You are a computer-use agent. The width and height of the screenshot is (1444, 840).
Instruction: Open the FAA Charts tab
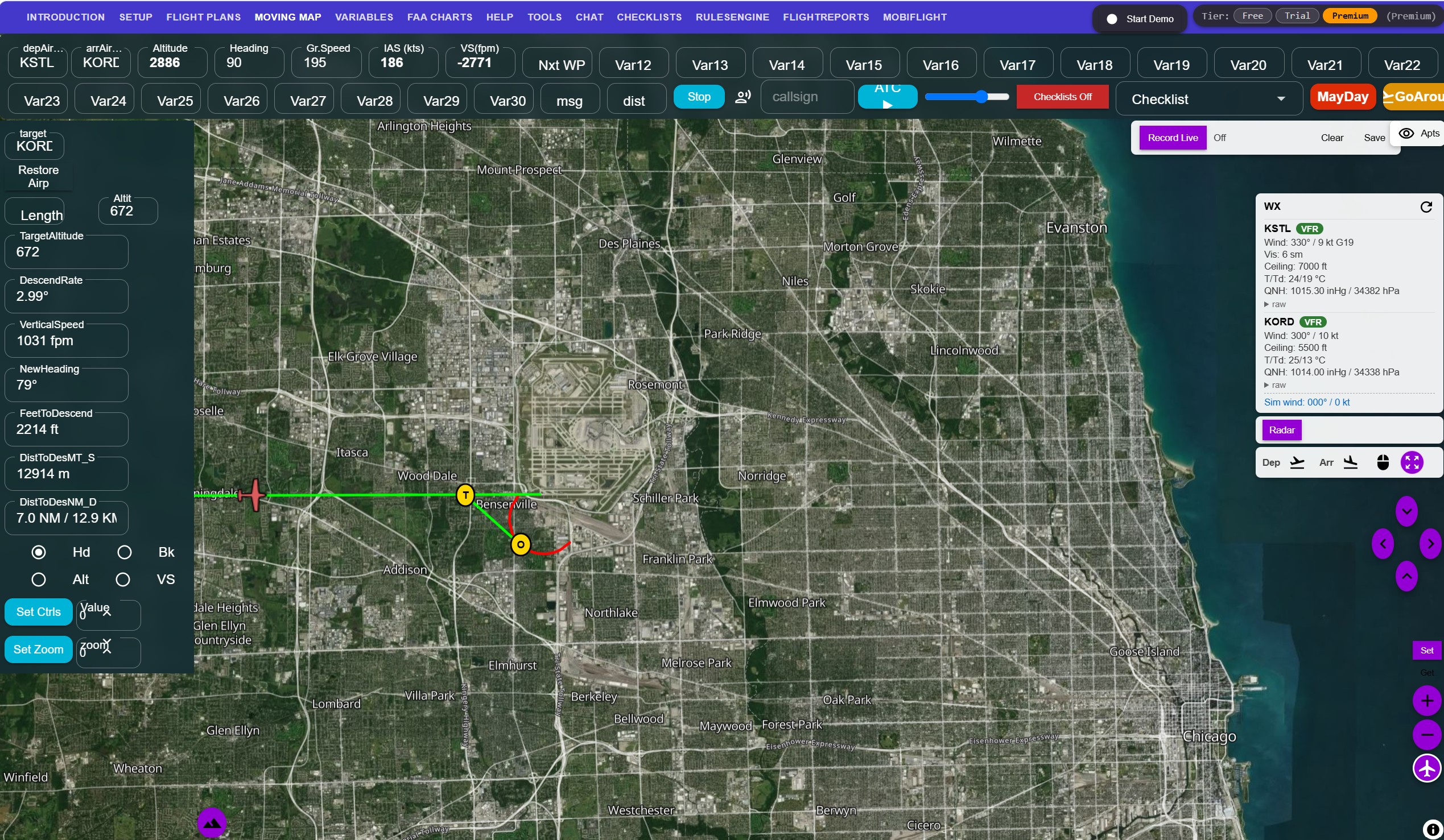[x=439, y=17]
